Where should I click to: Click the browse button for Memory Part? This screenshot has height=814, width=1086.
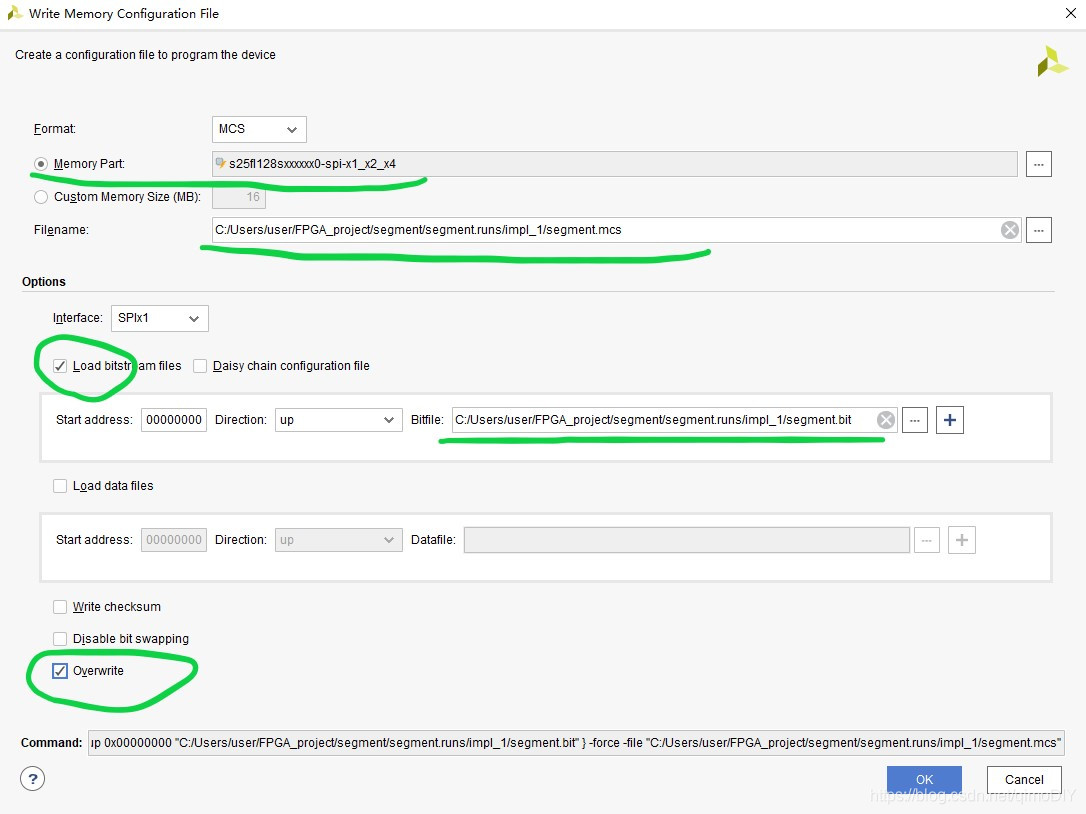pyautogui.click(x=1038, y=164)
